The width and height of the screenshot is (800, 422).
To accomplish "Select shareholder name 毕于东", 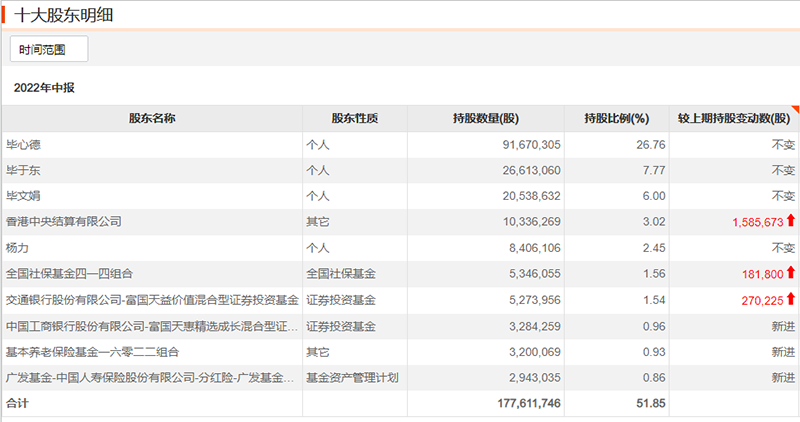I will pyautogui.click(x=23, y=170).
